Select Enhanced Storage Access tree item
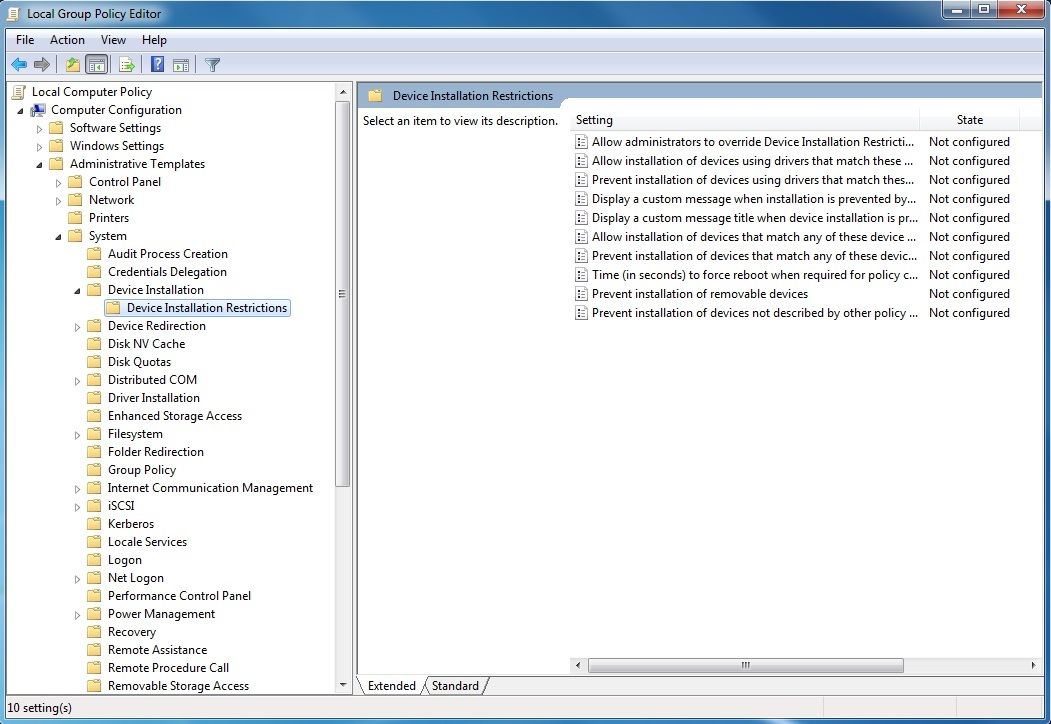 coord(175,416)
